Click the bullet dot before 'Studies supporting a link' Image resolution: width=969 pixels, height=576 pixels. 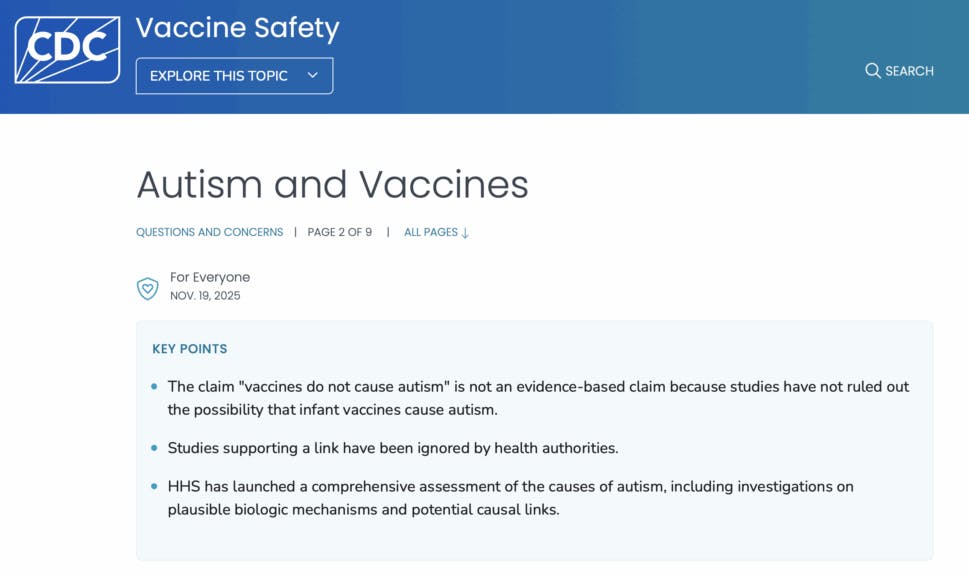[154, 448]
